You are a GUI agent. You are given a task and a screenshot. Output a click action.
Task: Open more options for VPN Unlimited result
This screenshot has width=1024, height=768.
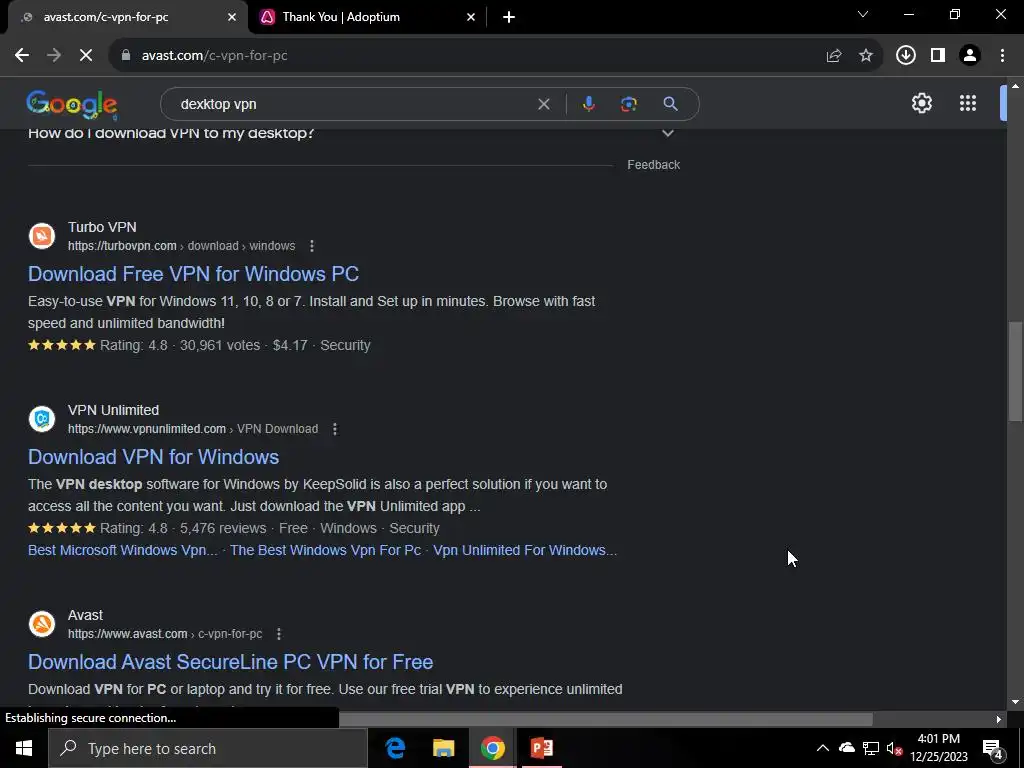tap(334, 429)
